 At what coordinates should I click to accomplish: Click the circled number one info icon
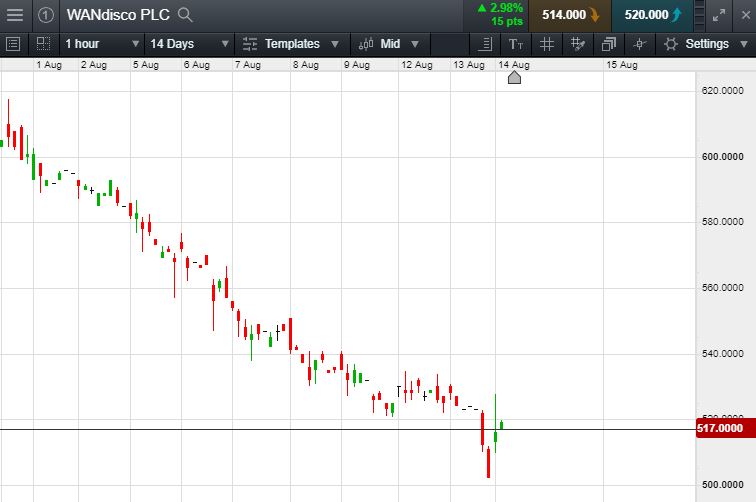coord(46,15)
